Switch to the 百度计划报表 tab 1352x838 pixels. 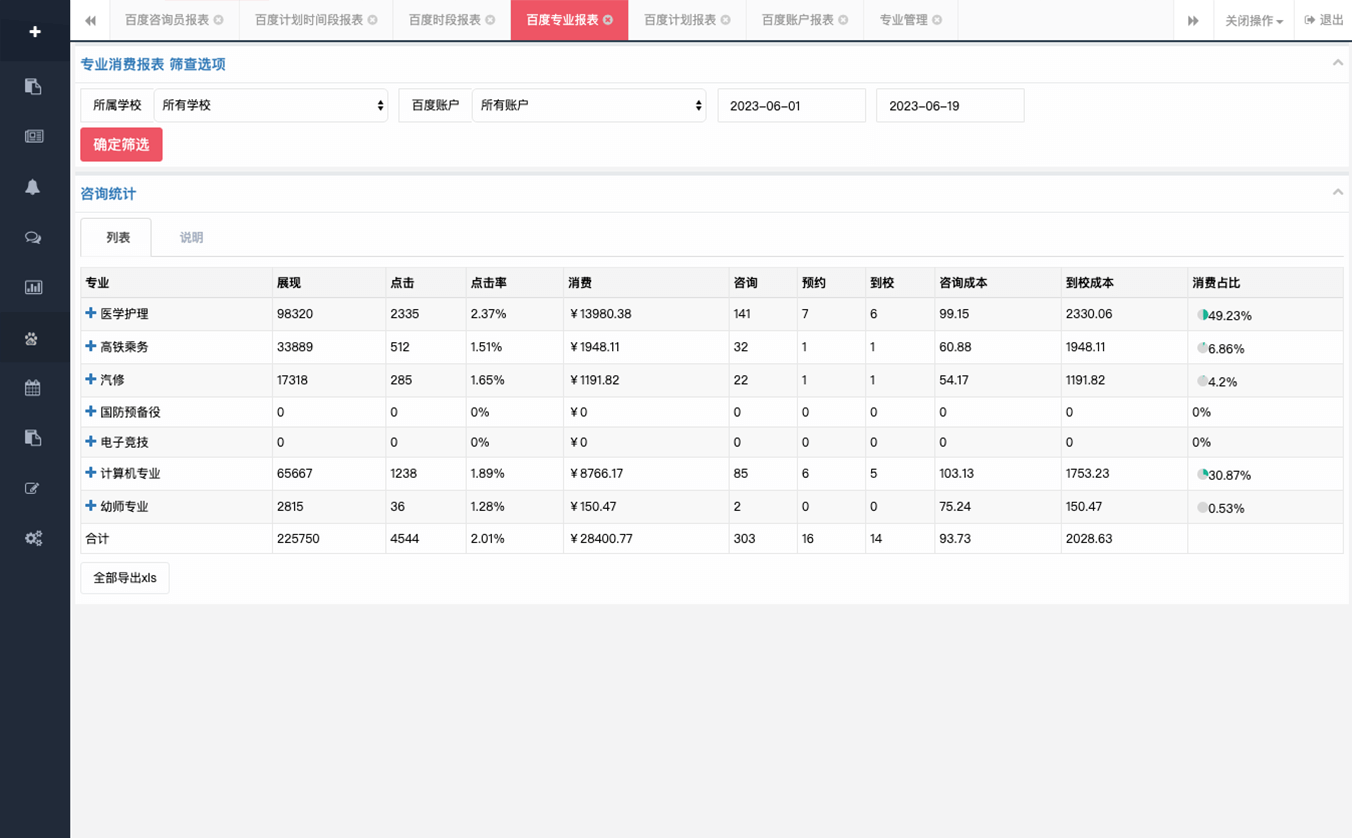coord(679,20)
